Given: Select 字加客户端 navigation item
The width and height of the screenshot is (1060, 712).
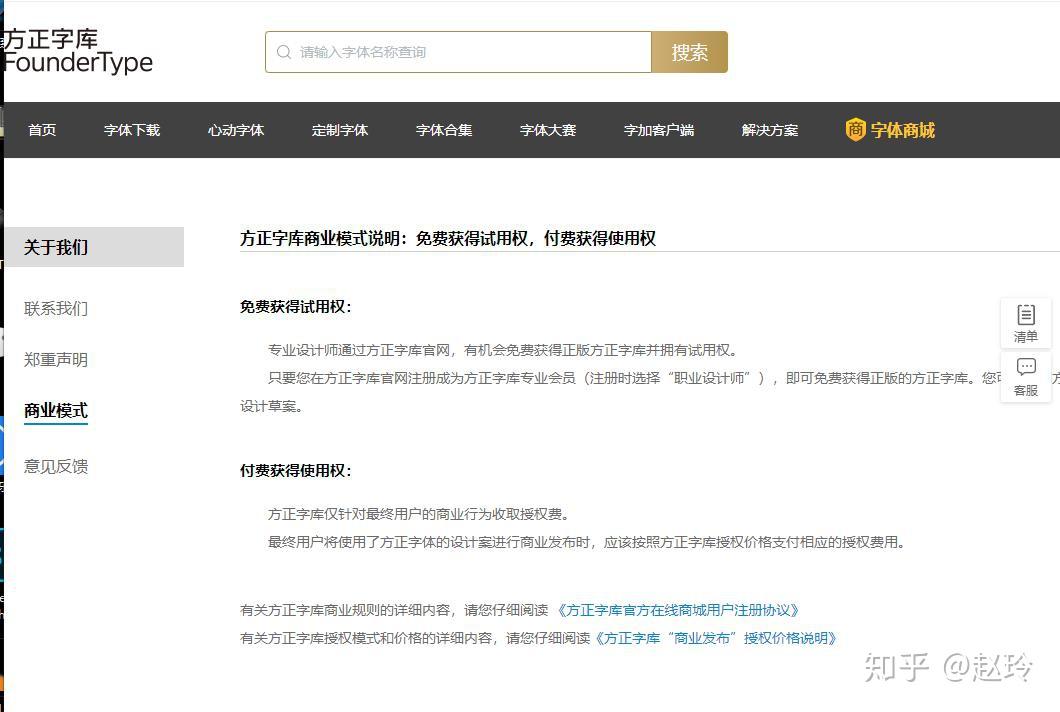Looking at the screenshot, I should (x=658, y=130).
